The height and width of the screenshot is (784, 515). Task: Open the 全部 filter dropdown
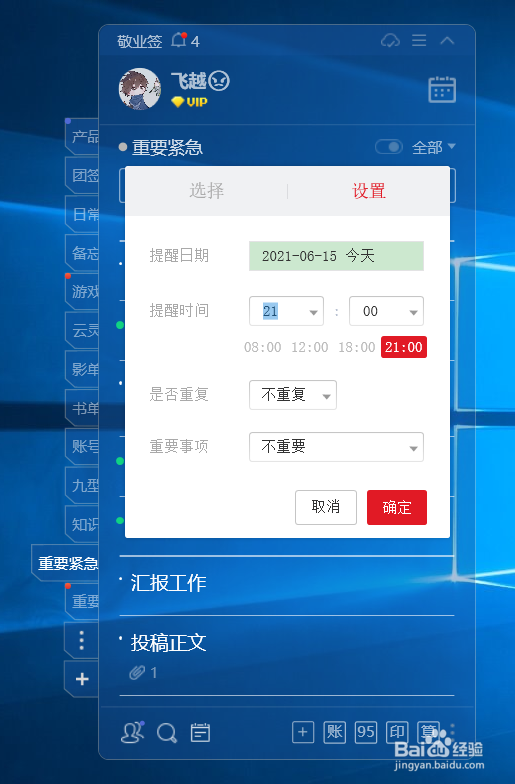[x=434, y=147]
